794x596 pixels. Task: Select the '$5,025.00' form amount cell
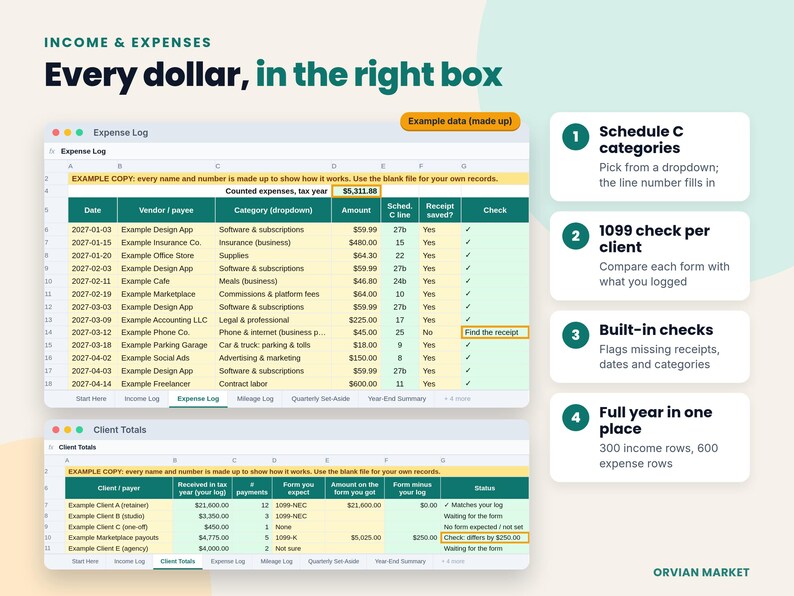coord(354,538)
